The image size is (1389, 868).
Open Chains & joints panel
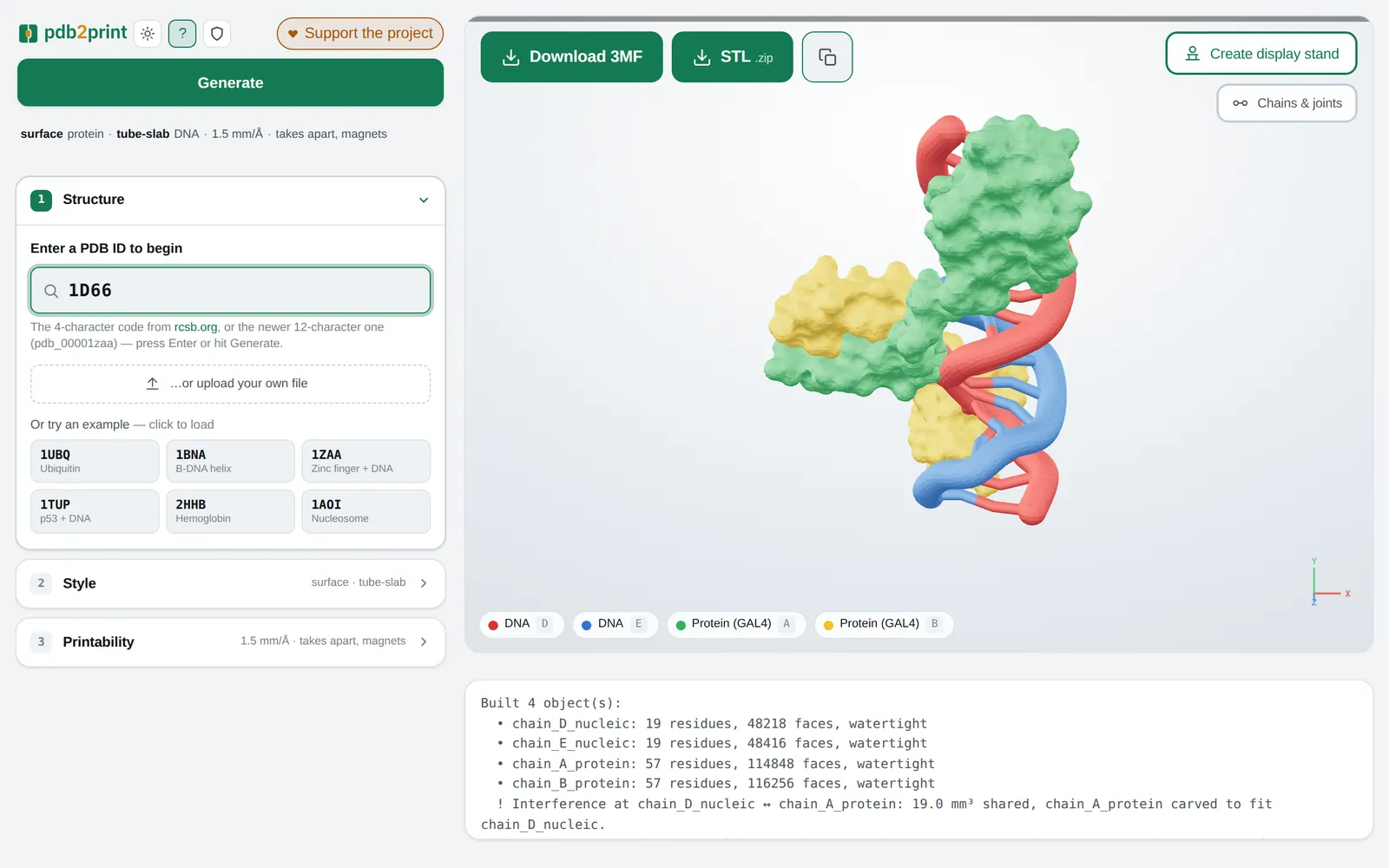tap(1287, 103)
